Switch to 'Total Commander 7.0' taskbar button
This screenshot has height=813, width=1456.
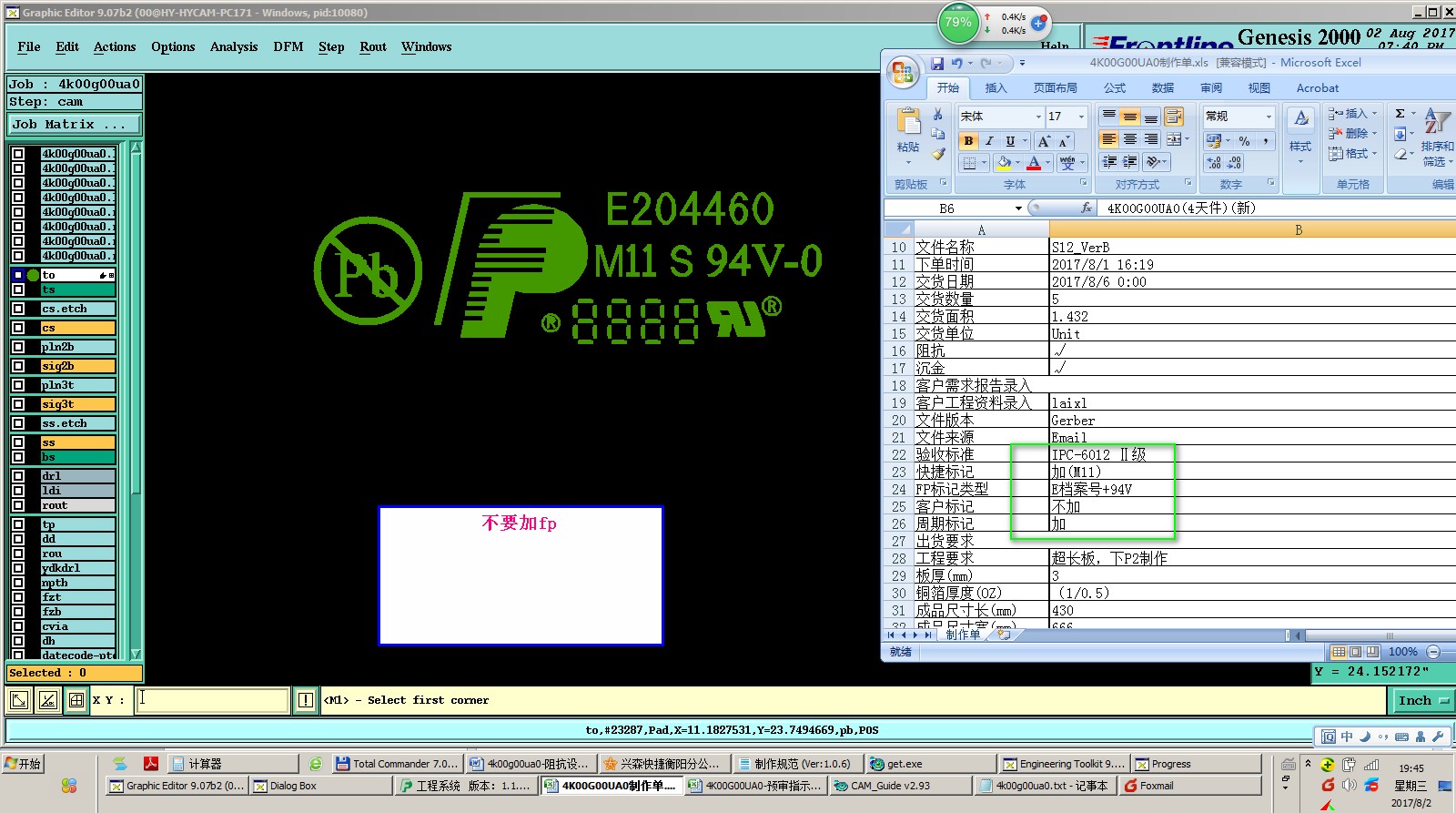tap(397, 764)
